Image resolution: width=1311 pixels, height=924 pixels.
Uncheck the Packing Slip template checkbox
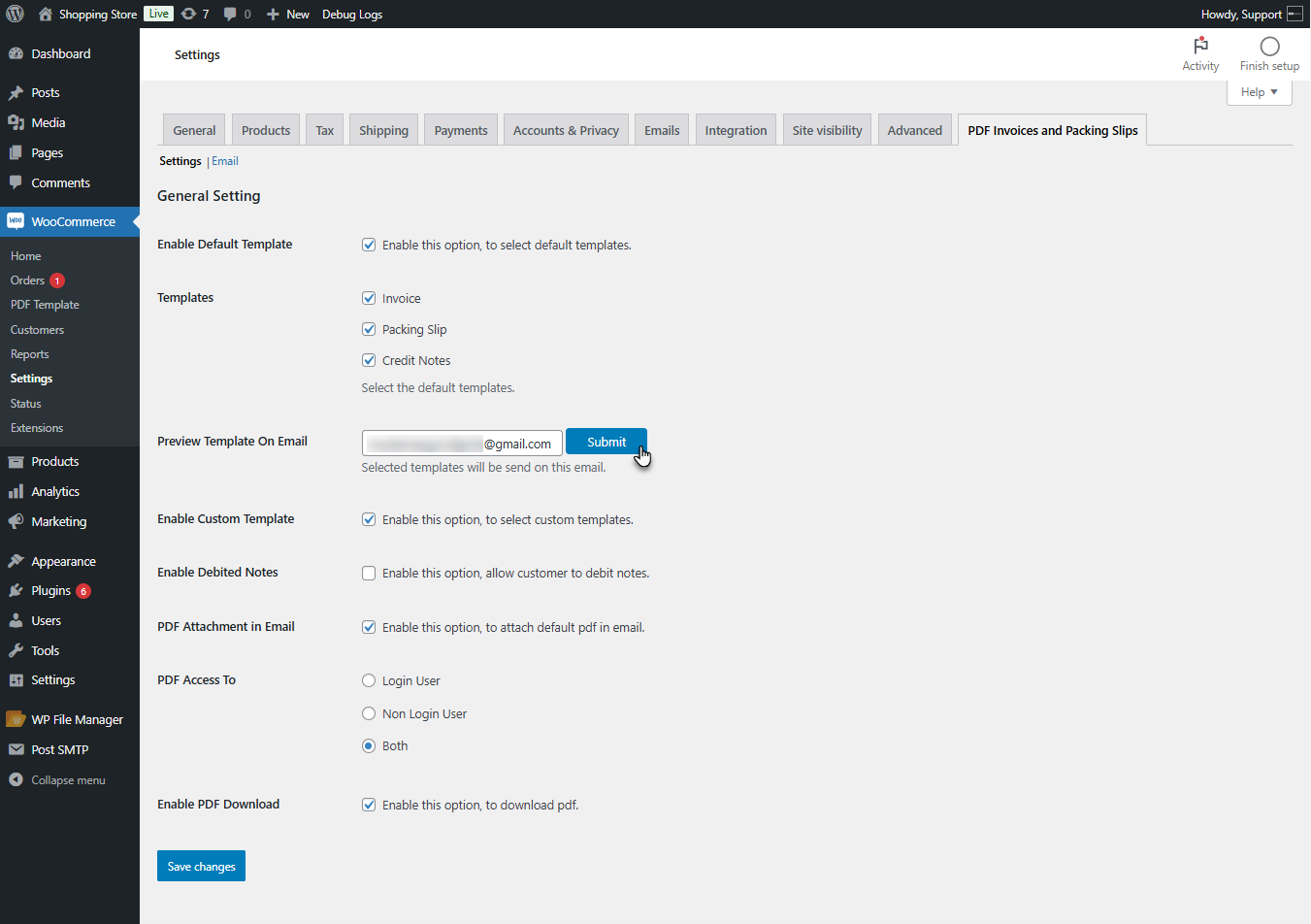click(x=369, y=329)
